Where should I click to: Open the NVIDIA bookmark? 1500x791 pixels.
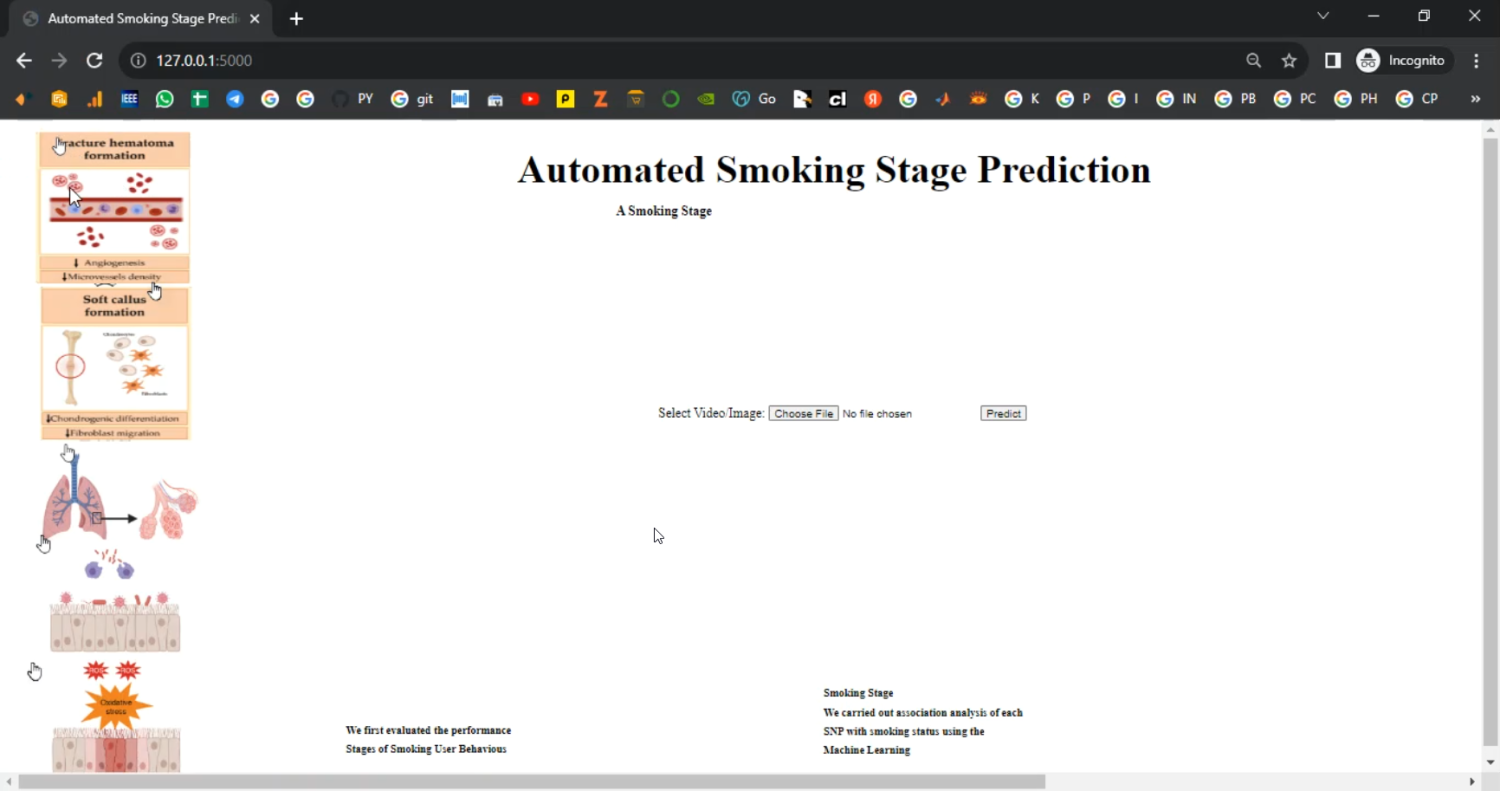[x=706, y=99]
